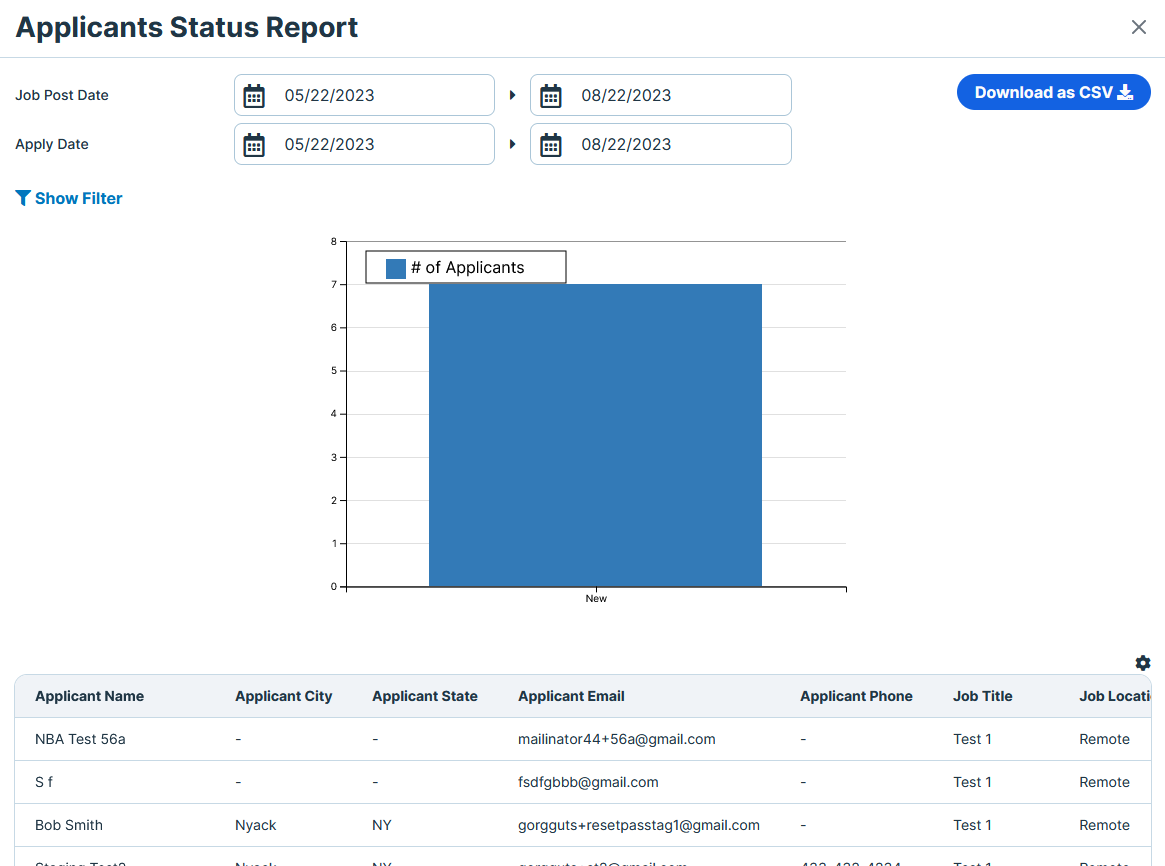Click calendar icon for Job Post end date
This screenshot has width=1165, height=866.
551,96
